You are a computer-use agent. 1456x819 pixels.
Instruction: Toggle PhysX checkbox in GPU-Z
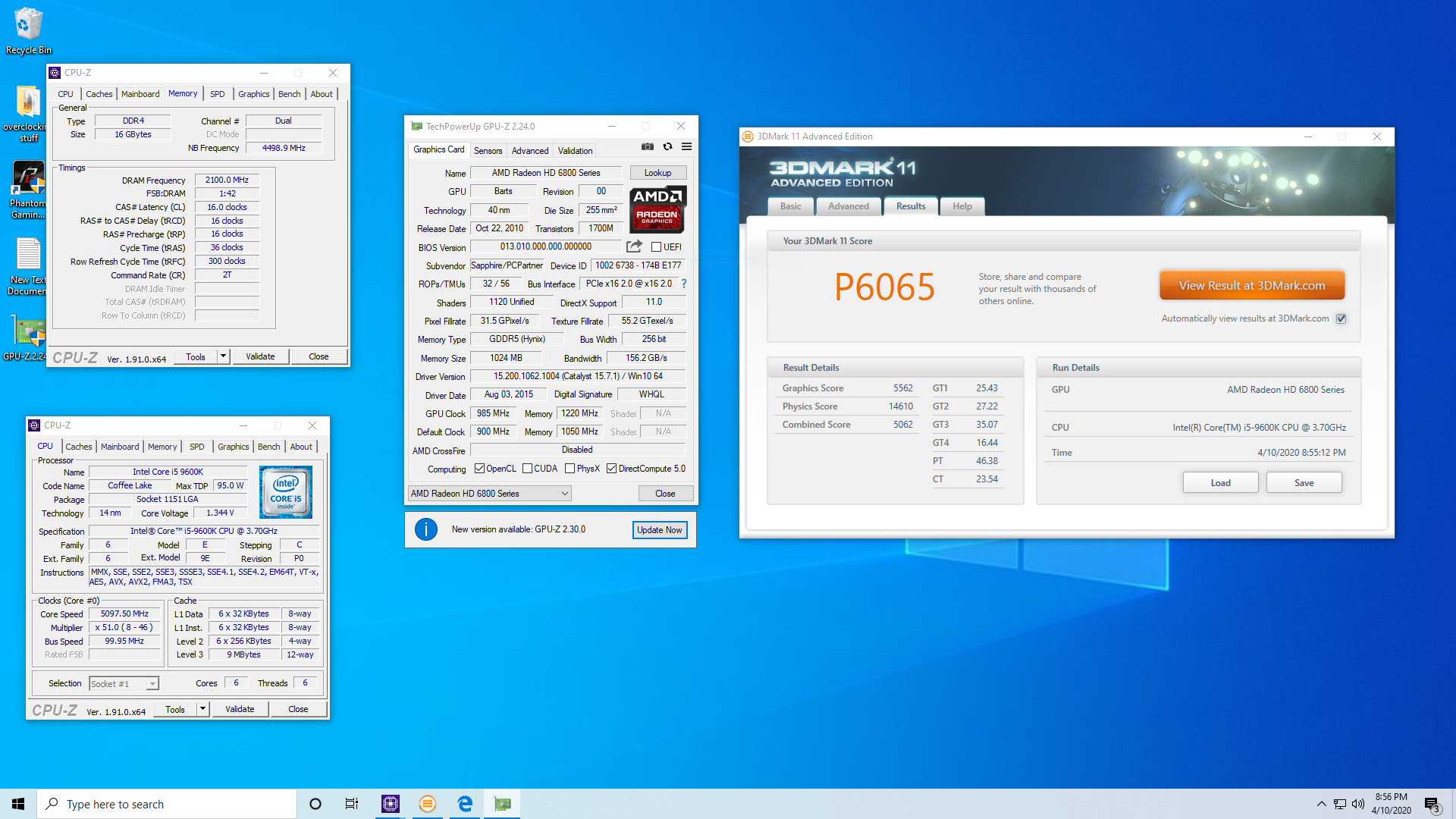tap(570, 469)
